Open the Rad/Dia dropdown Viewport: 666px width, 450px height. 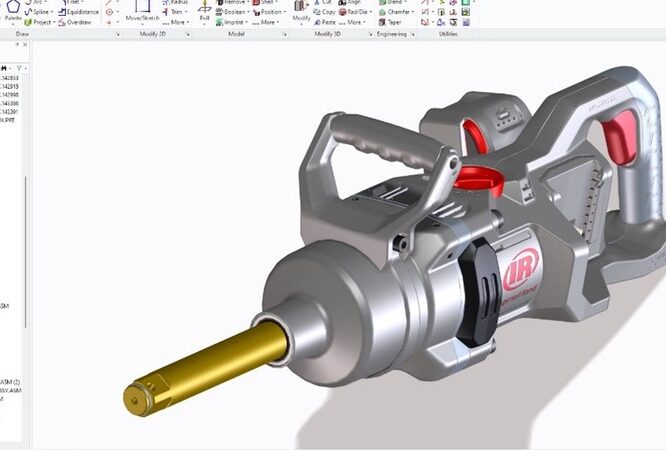pyautogui.click(x=369, y=12)
